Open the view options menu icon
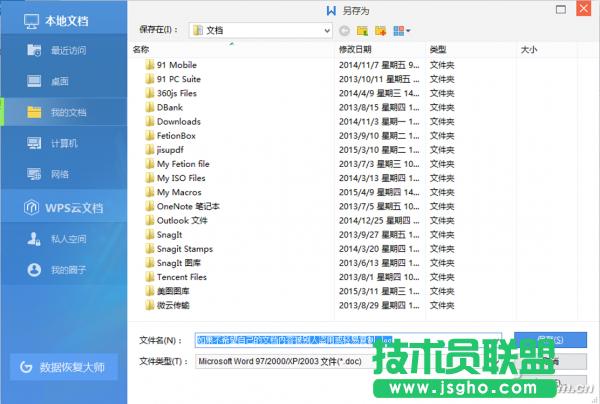The width and height of the screenshot is (600, 404). [401, 30]
